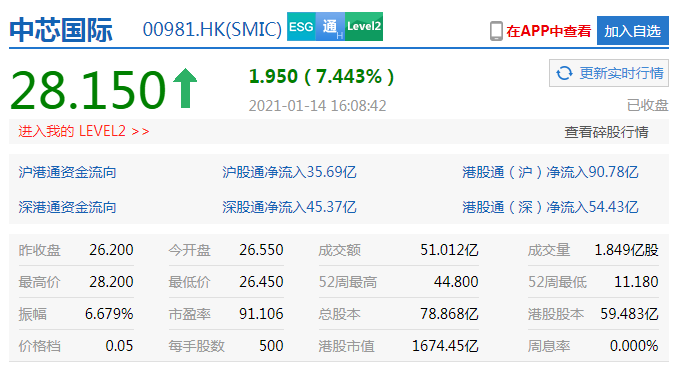Click the 最低价 value 26.450
683x371 pixels.
click(x=261, y=282)
